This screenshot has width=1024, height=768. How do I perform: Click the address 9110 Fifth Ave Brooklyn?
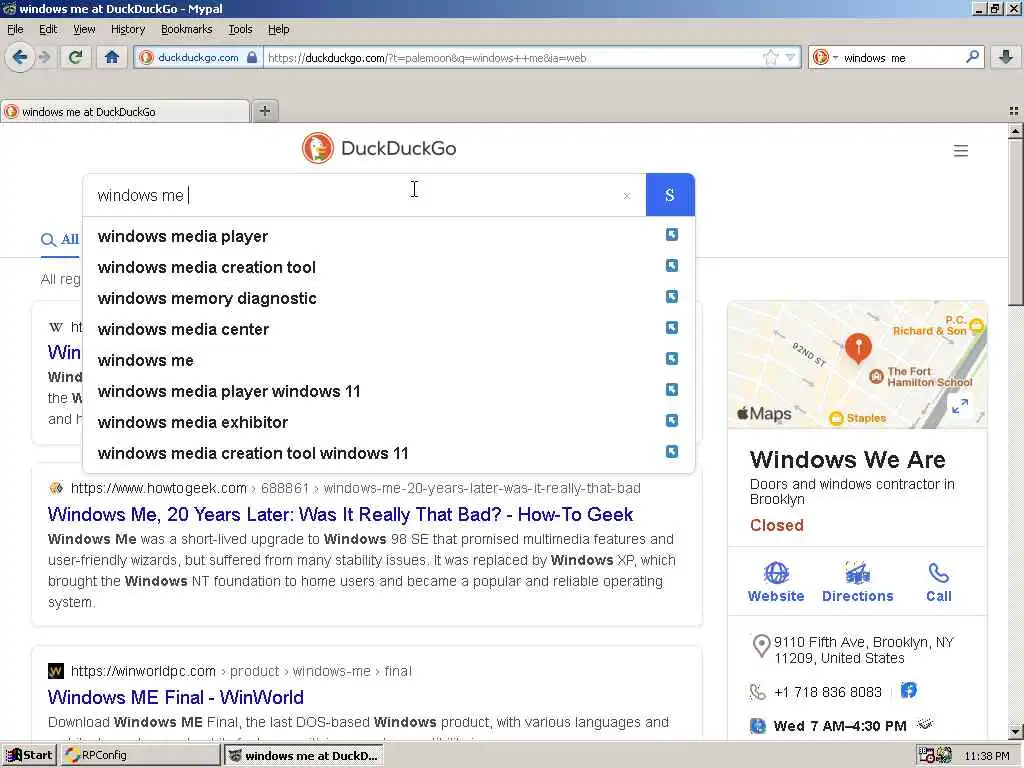pyautogui.click(x=863, y=650)
